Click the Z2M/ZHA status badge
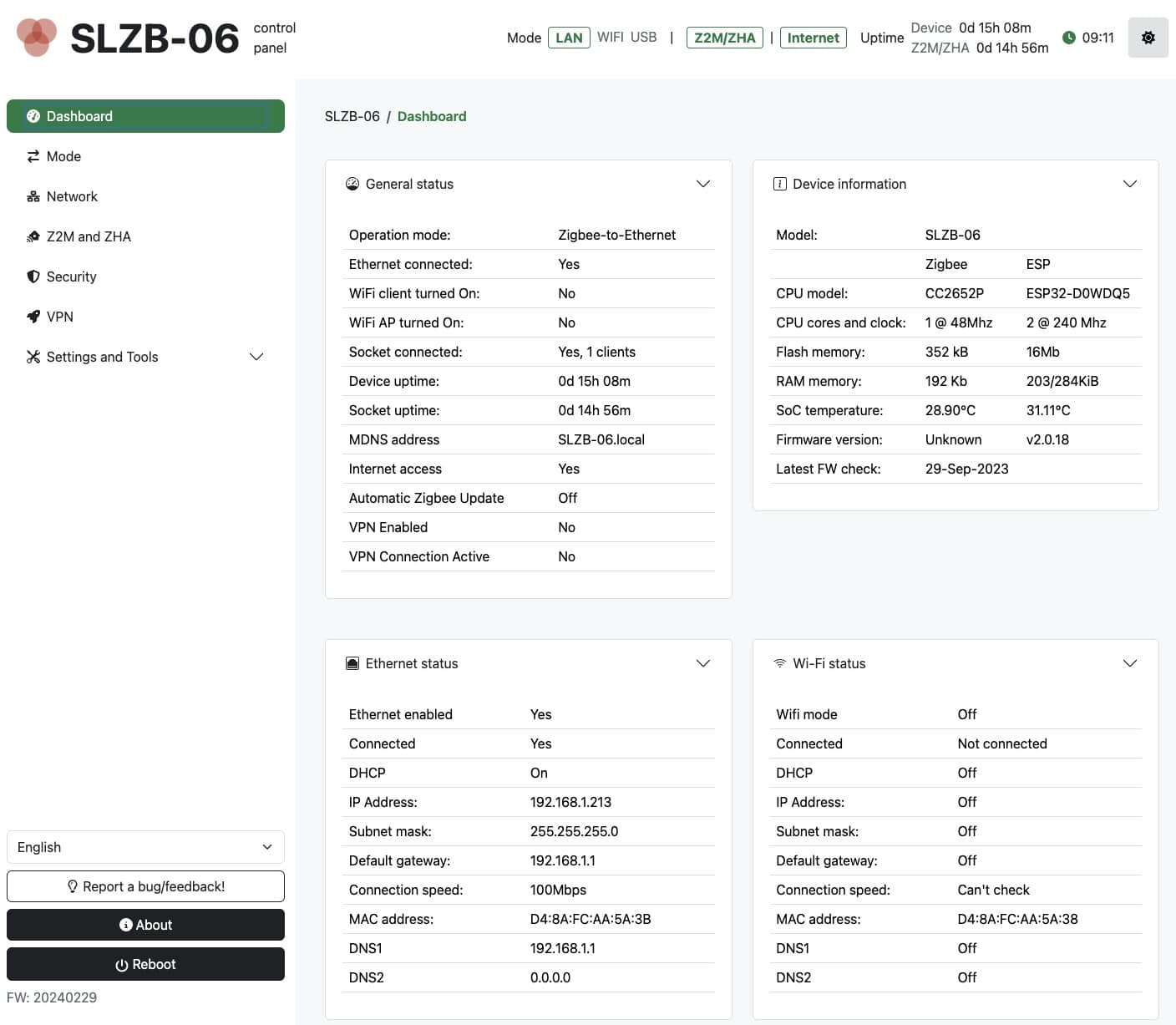Image resolution: width=1176 pixels, height=1025 pixels. [724, 38]
